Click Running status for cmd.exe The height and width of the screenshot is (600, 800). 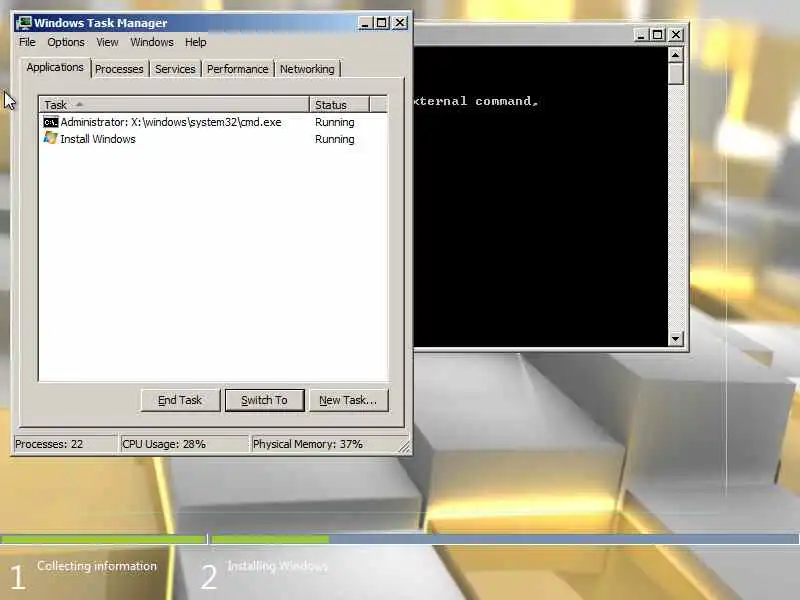pyautogui.click(x=334, y=122)
